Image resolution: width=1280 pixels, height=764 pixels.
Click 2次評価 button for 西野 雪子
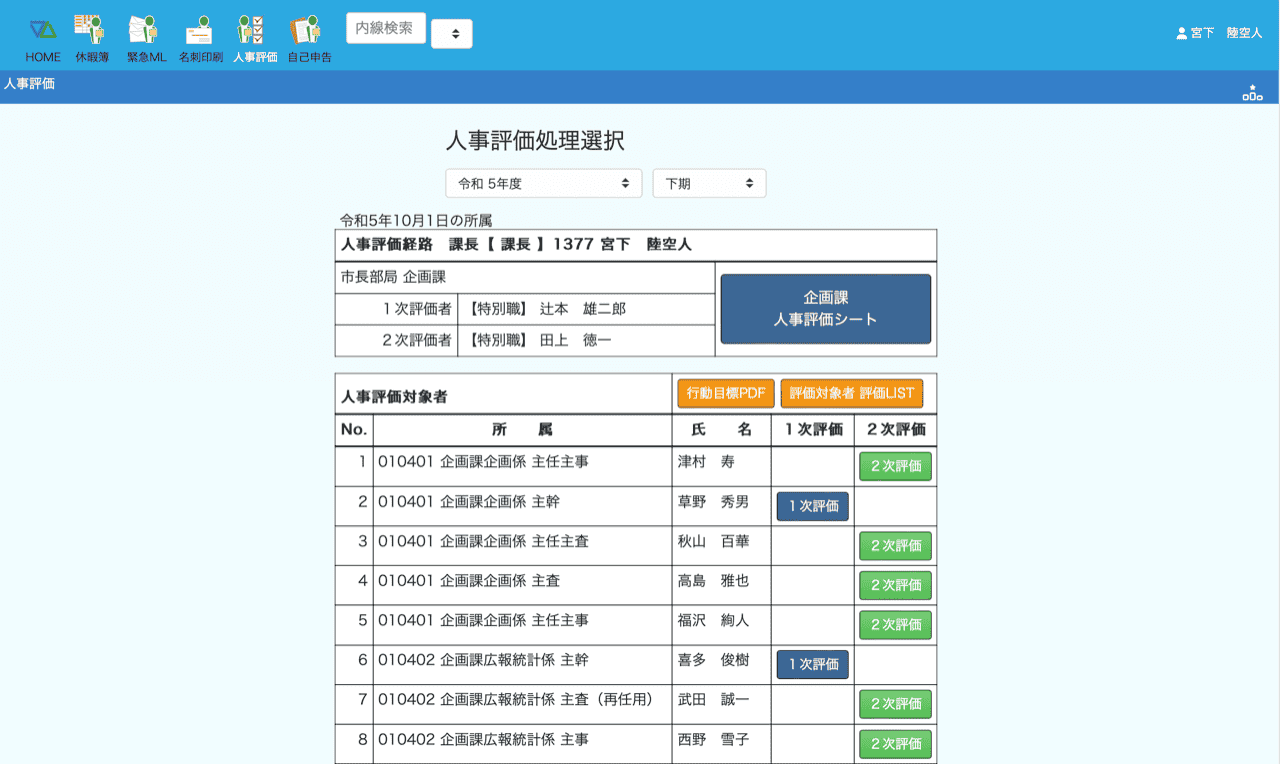point(895,744)
